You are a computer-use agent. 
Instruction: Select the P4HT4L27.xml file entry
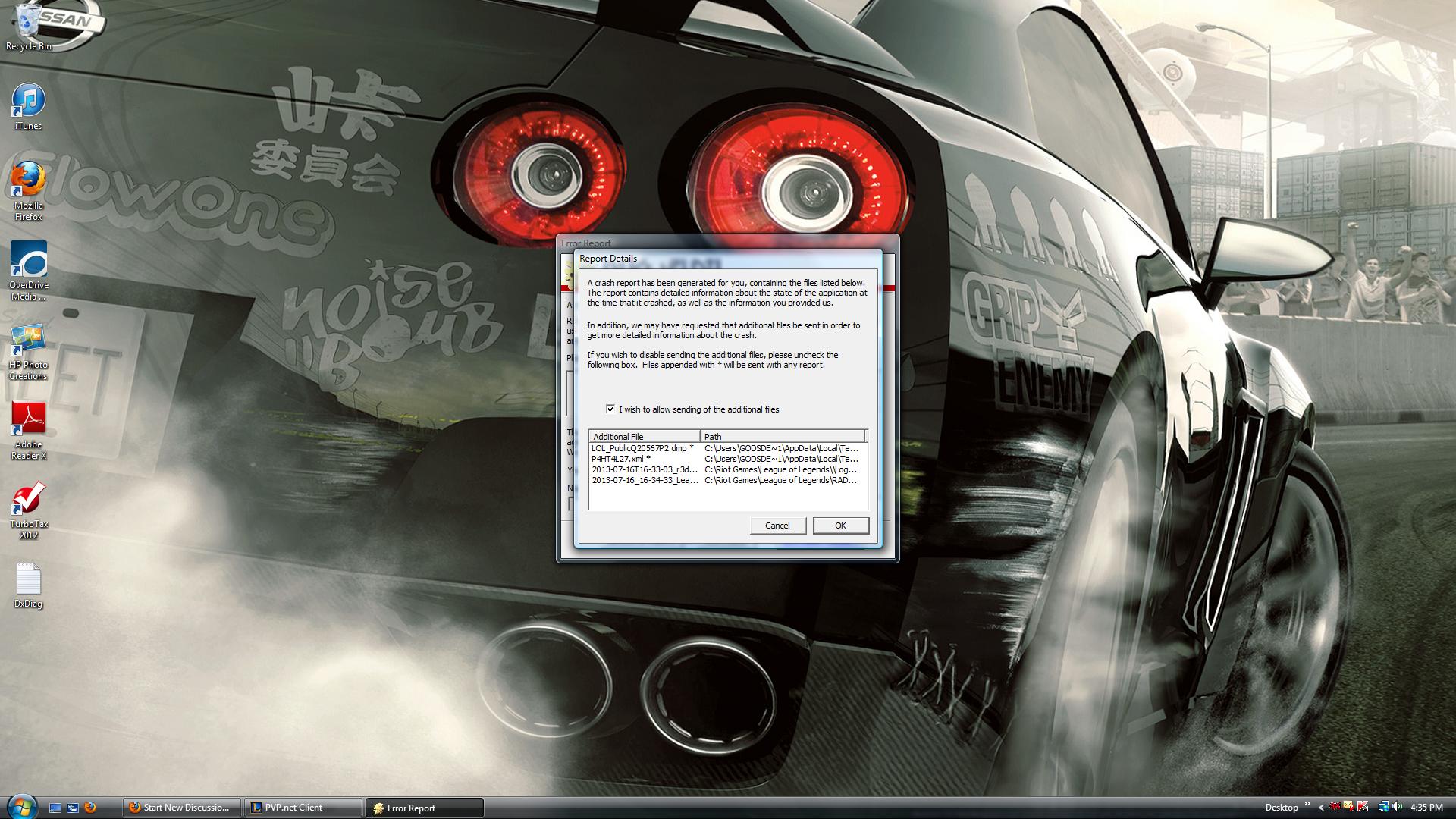click(620, 459)
